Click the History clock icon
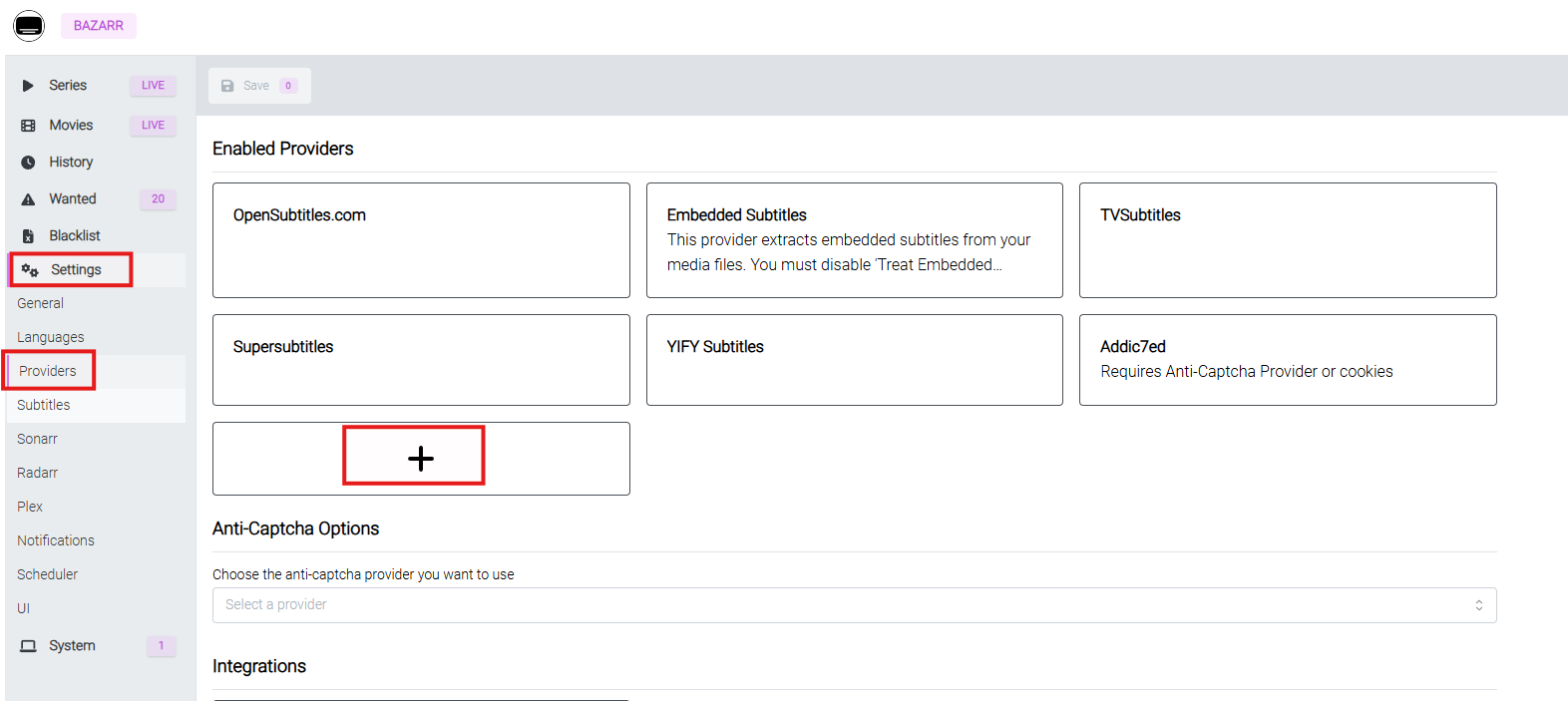 [x=28, y=163]
